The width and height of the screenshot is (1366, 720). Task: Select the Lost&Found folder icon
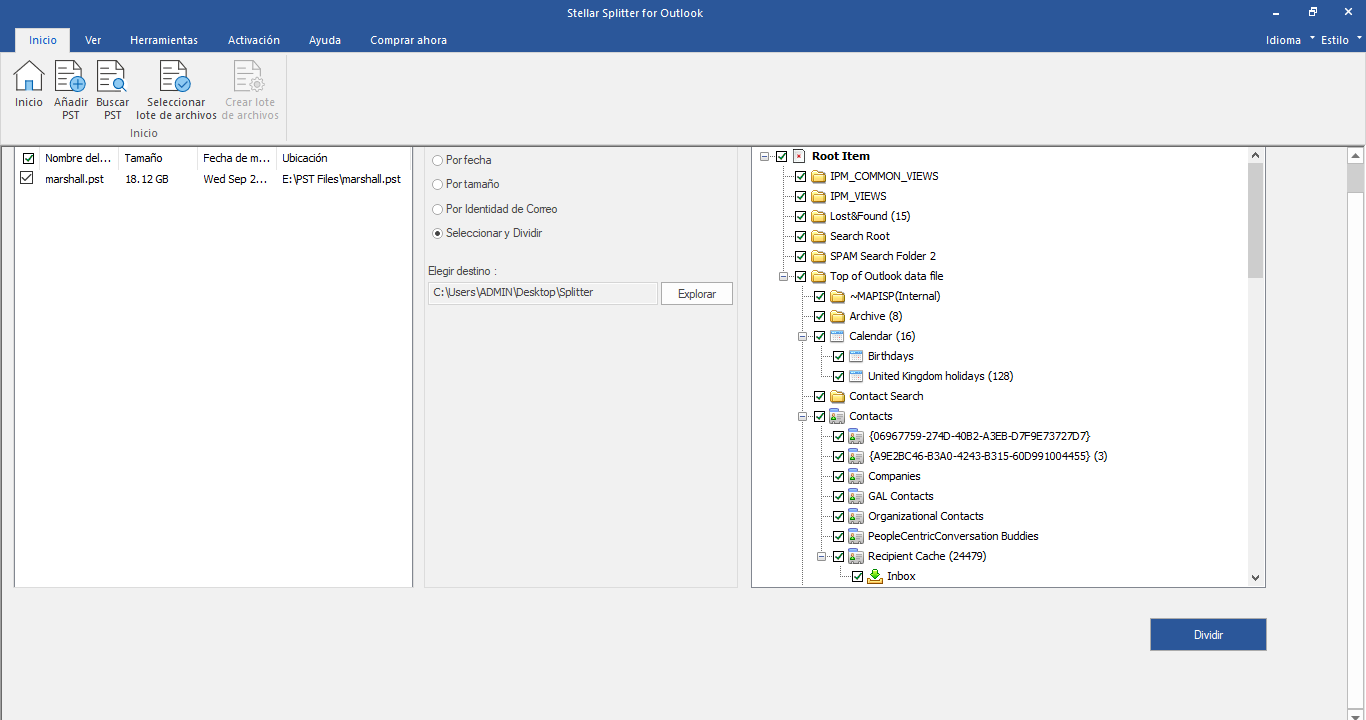pyautogui.click(x=818, y=216)
